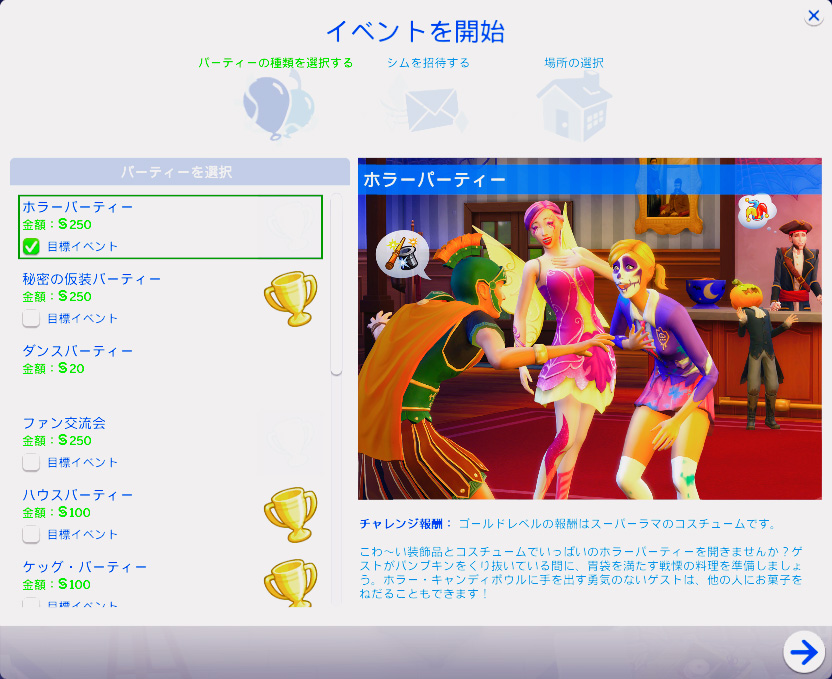Enable 目標イベント for ファン交流会
This screenshot has width=832, height=679.
click(32, 462)
